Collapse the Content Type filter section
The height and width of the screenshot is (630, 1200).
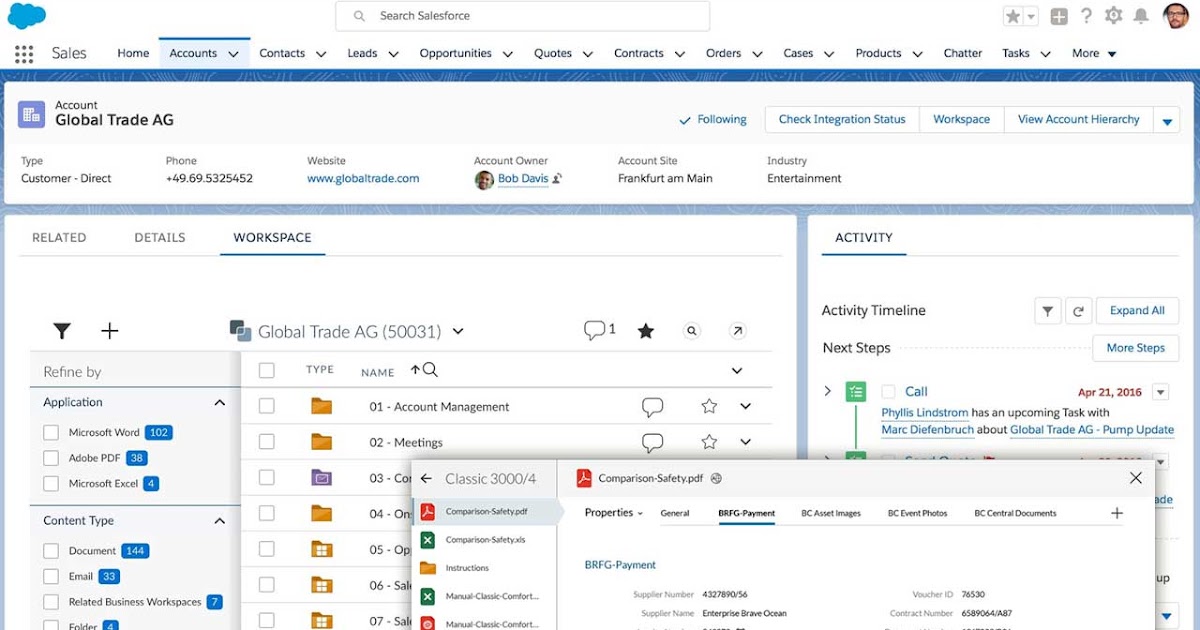[220, 521]
